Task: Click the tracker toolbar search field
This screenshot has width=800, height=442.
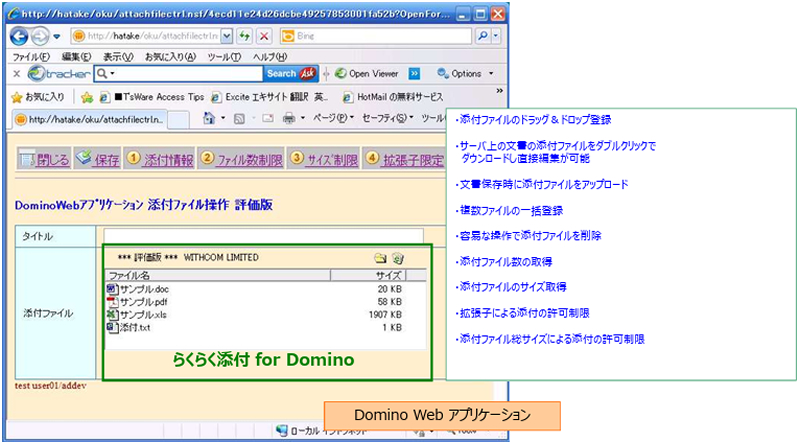Action: pyautogui.click(x=186, y=74)
